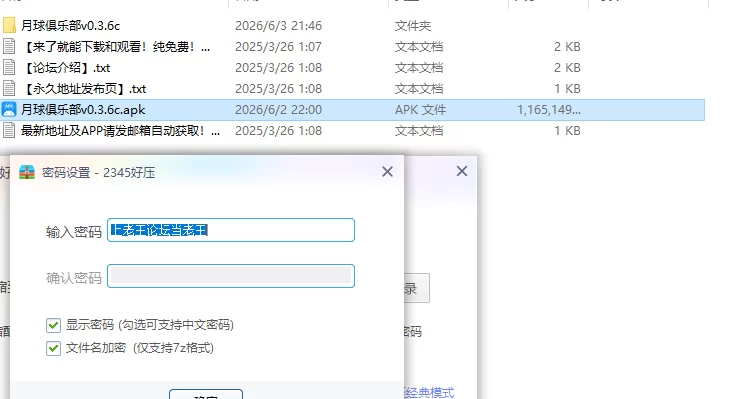The width and height of the screenshot is (742, 399).
Task: Click the 月球俱乐部v0.3.6c.apk file icon
Action: pyautogui.click(x=9, y=109)
